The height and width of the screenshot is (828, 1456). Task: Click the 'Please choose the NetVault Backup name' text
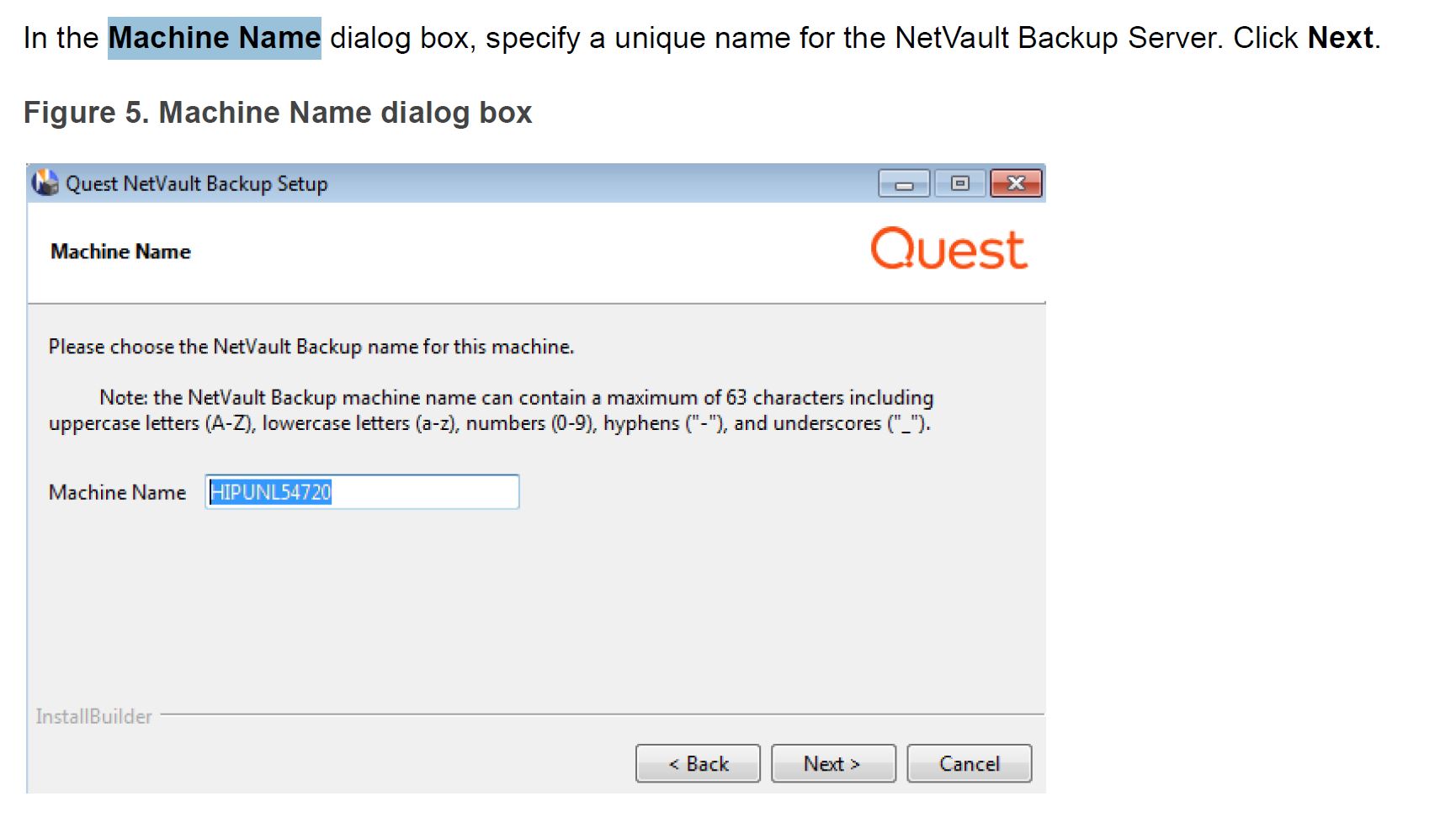pos(311,347)
